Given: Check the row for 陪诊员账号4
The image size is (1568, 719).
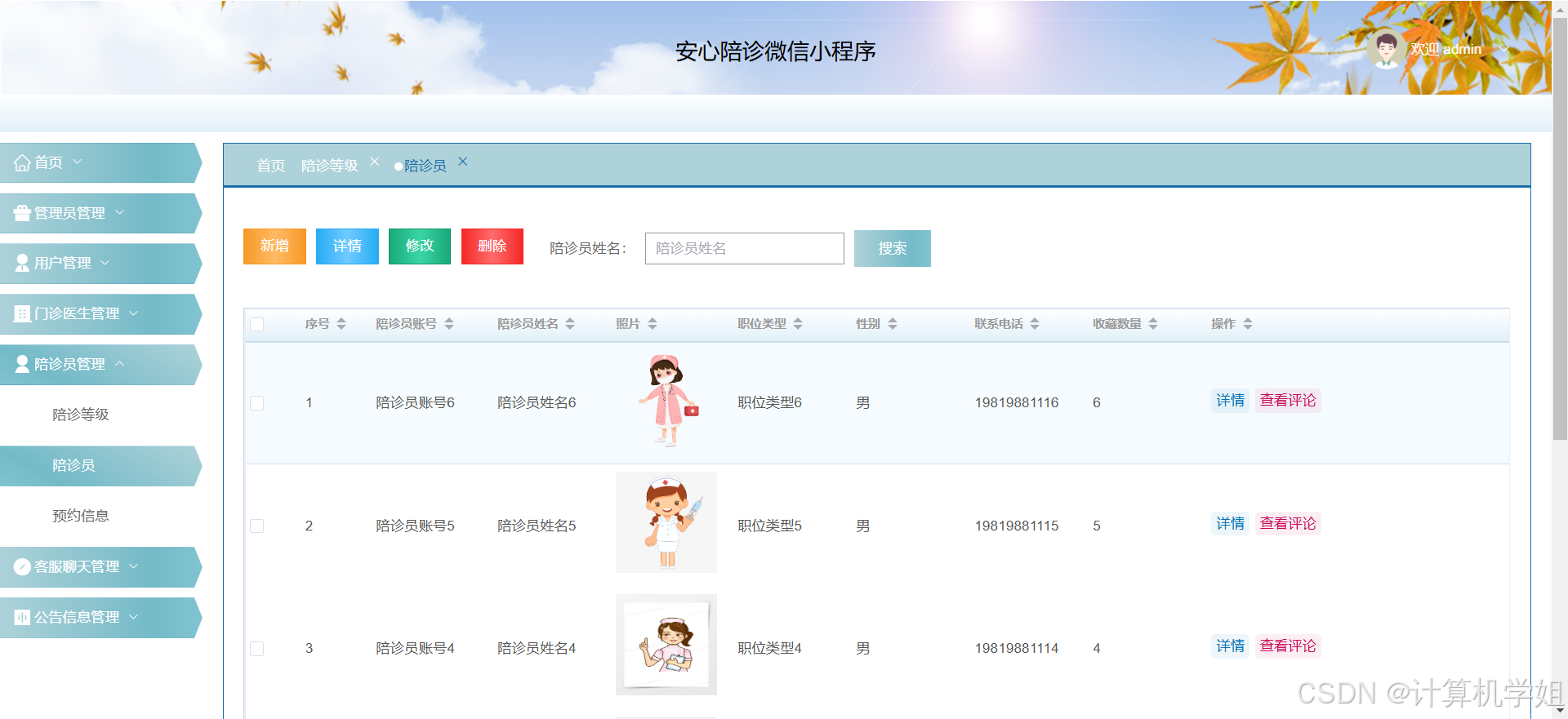Looking at the screenshot, I should coord(257,649).
